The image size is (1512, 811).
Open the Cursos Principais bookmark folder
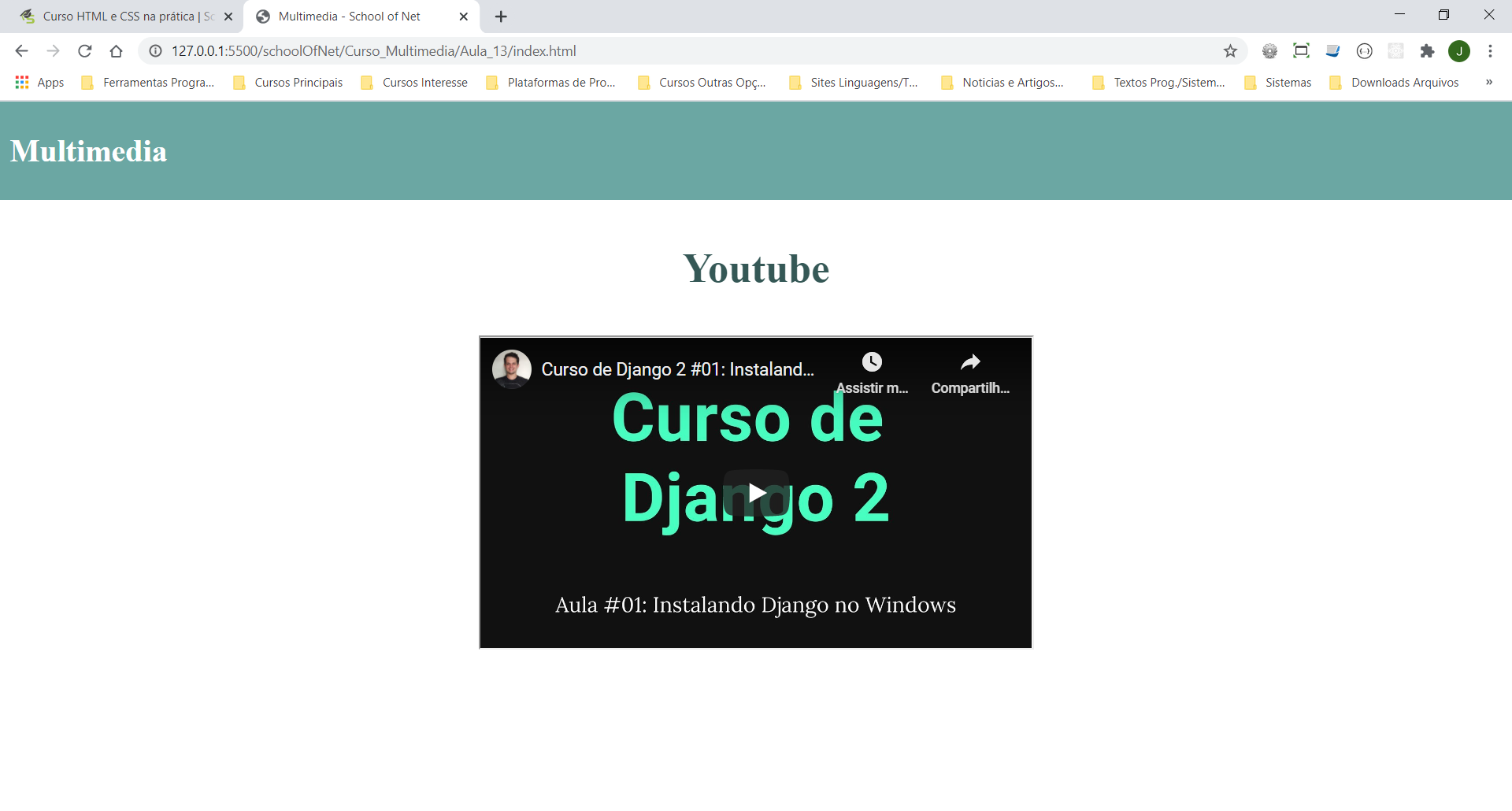point(288,83)
